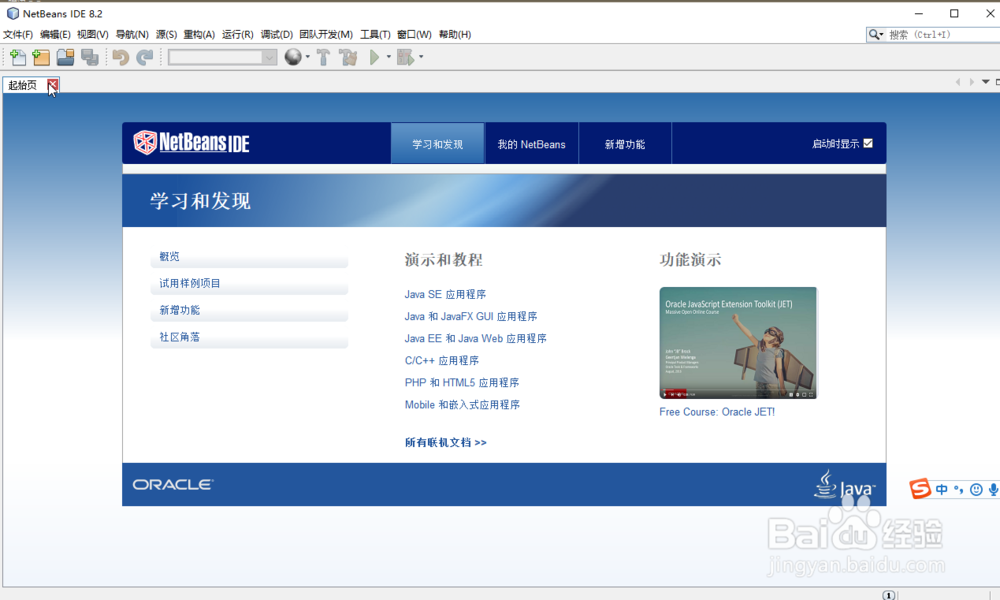This screenshot has width=1000, height=600.
Task: Open the C/C++ 应用程序 link
Action: (441, 360)
